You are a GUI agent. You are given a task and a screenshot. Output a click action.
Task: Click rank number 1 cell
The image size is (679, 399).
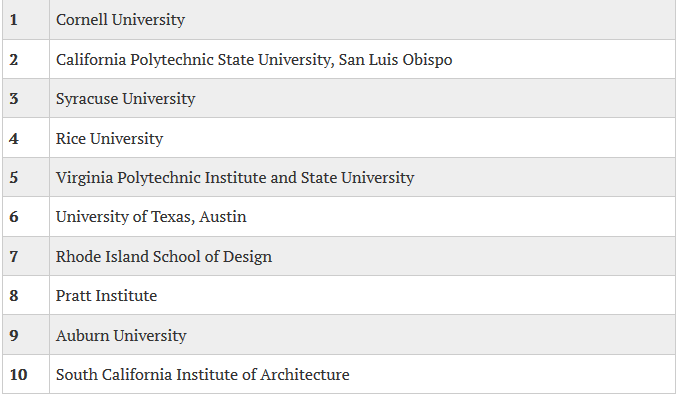[26, 19]
